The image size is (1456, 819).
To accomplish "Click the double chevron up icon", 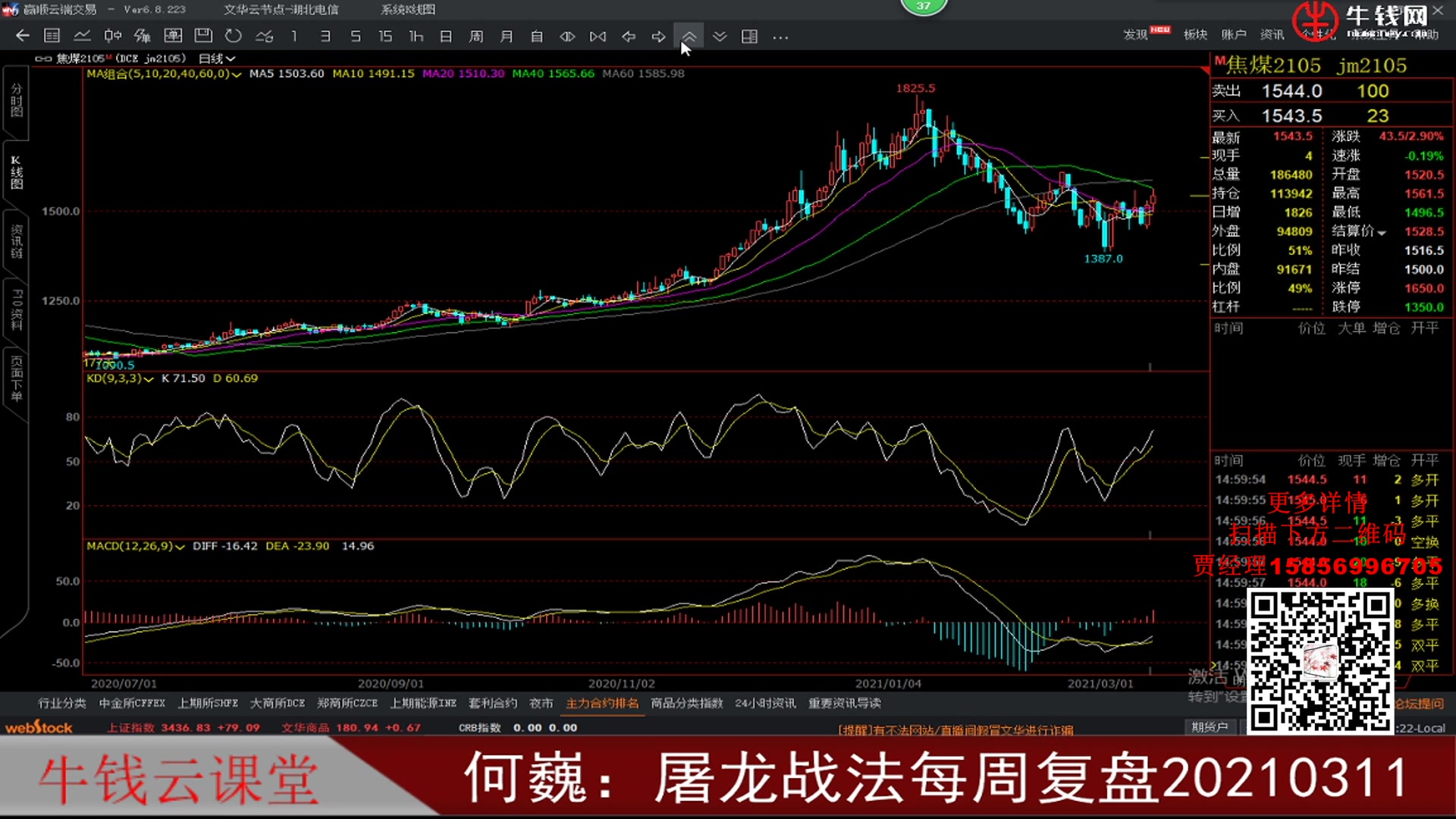I will 689,36.
